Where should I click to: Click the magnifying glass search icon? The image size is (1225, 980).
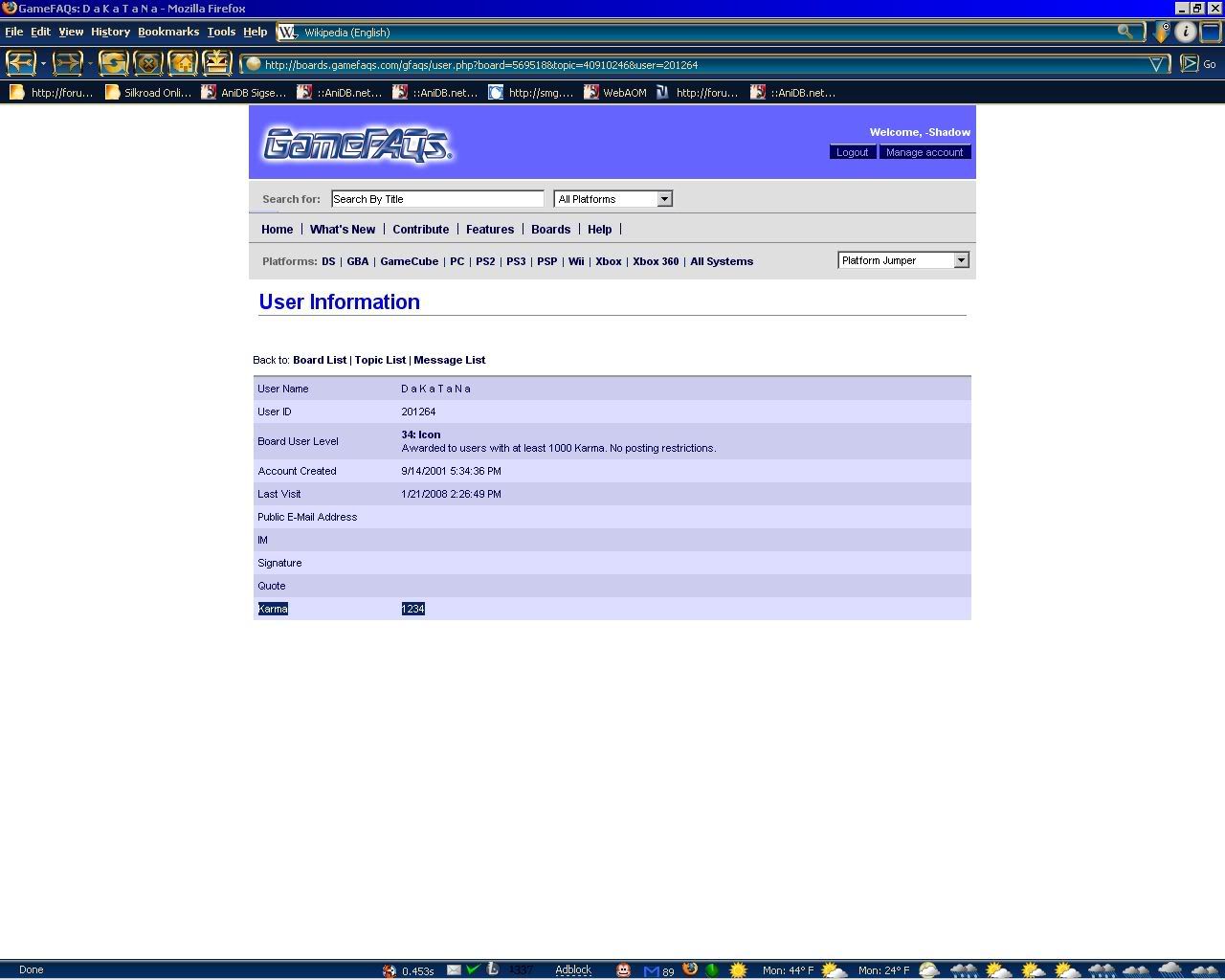[1125, 32]
